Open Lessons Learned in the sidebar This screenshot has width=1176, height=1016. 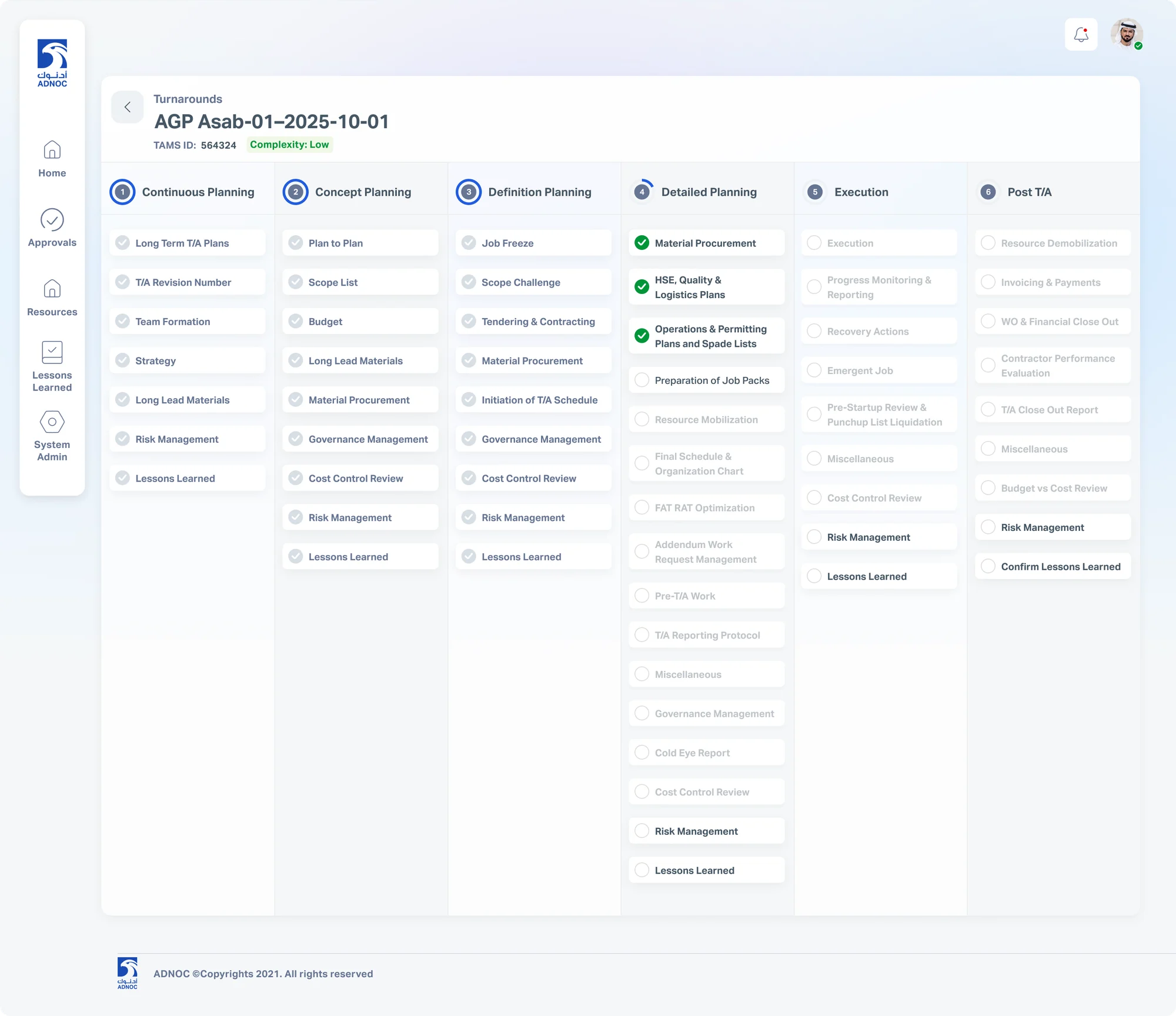click(x=52, y=367)
